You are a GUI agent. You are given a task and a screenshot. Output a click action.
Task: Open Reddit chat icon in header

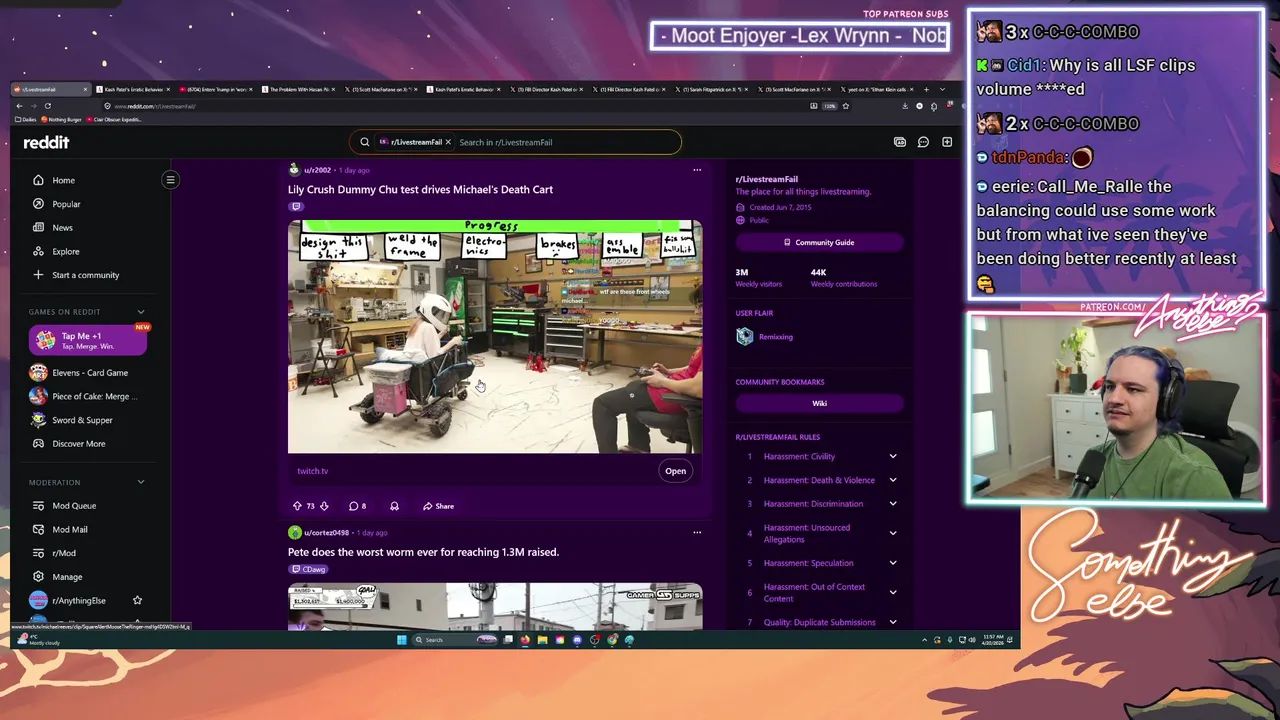point(923,142)
